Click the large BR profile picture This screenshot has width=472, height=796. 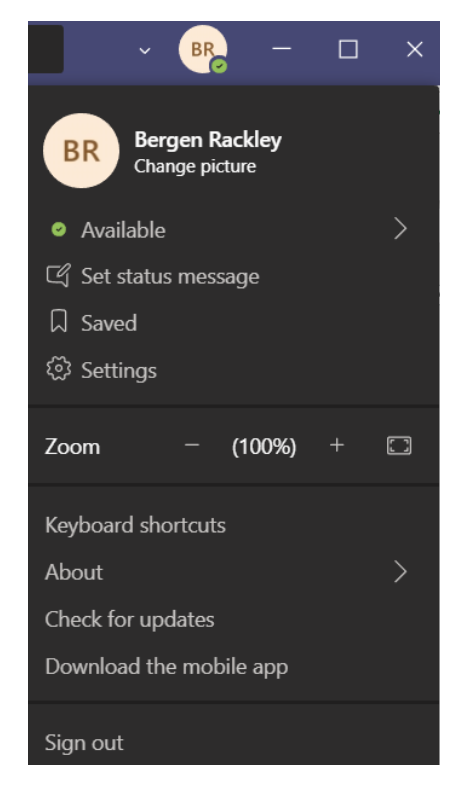point(81,151)
